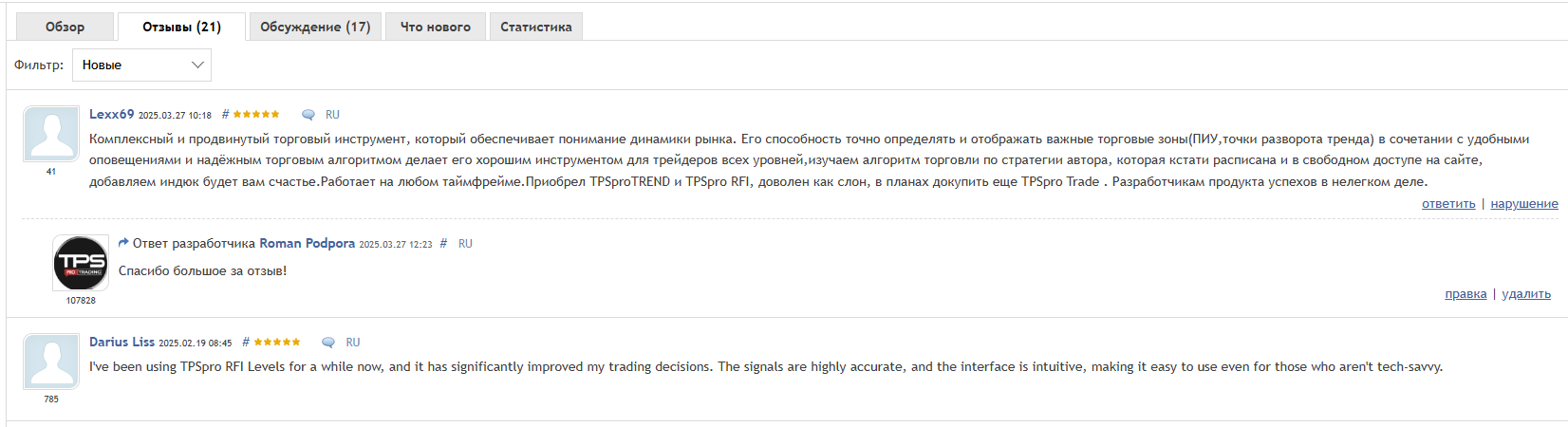Click five-star rating in Lexx69 review
Image resolution: width=1568 pixels, height=427 pixels.
tap(256, 115)
